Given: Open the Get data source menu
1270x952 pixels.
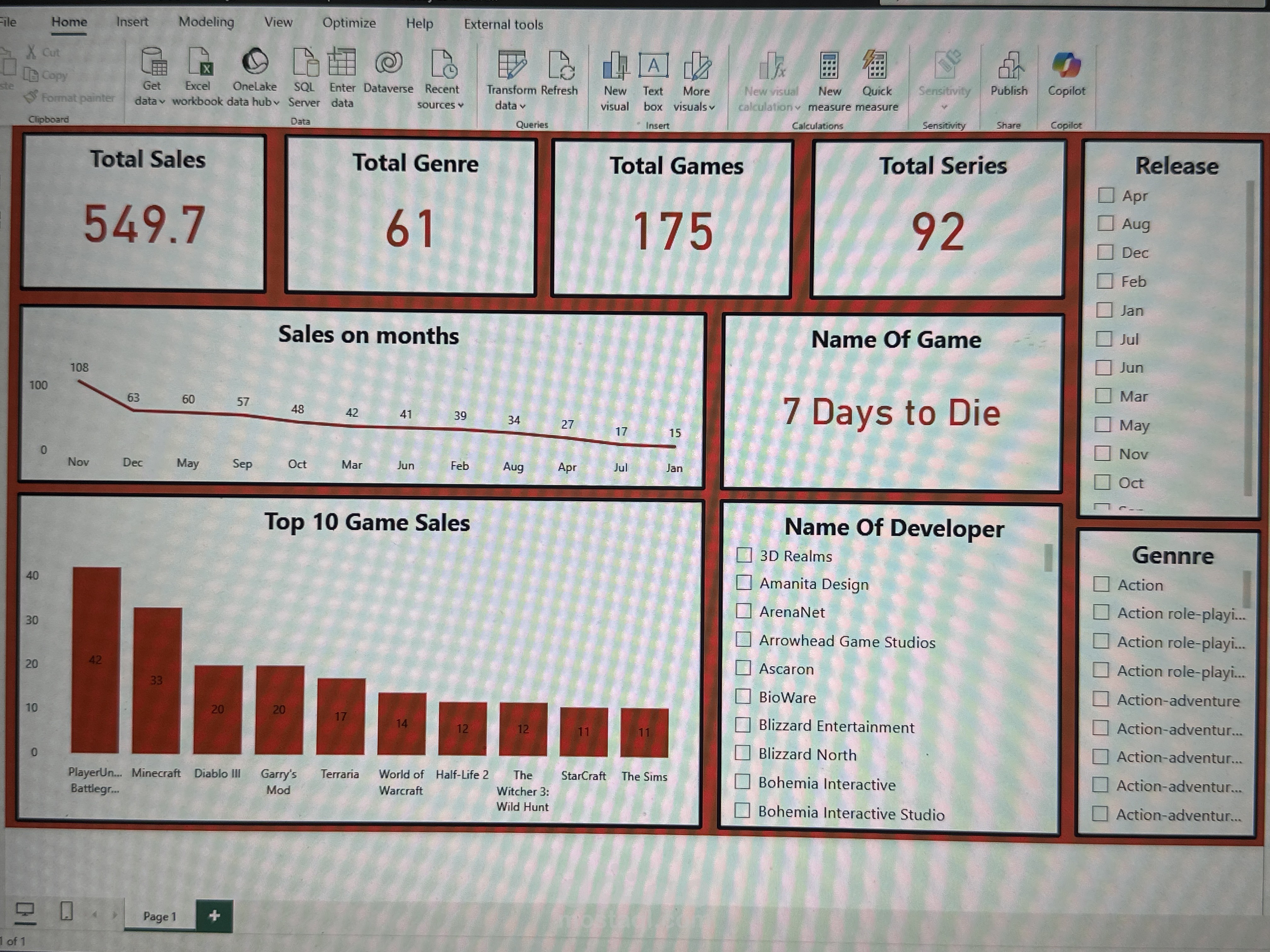Looking at the screenshot, I should (152, 77).
